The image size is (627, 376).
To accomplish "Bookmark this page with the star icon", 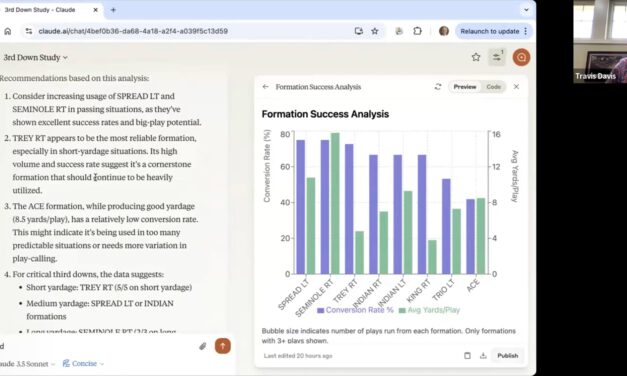I will point(375,31).
